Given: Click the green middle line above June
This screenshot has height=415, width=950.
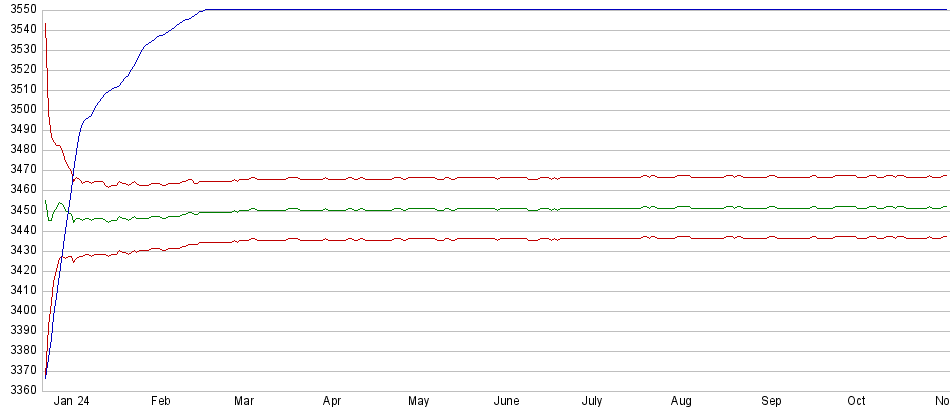Looking at the screenshot, I should tap(507, 208).
